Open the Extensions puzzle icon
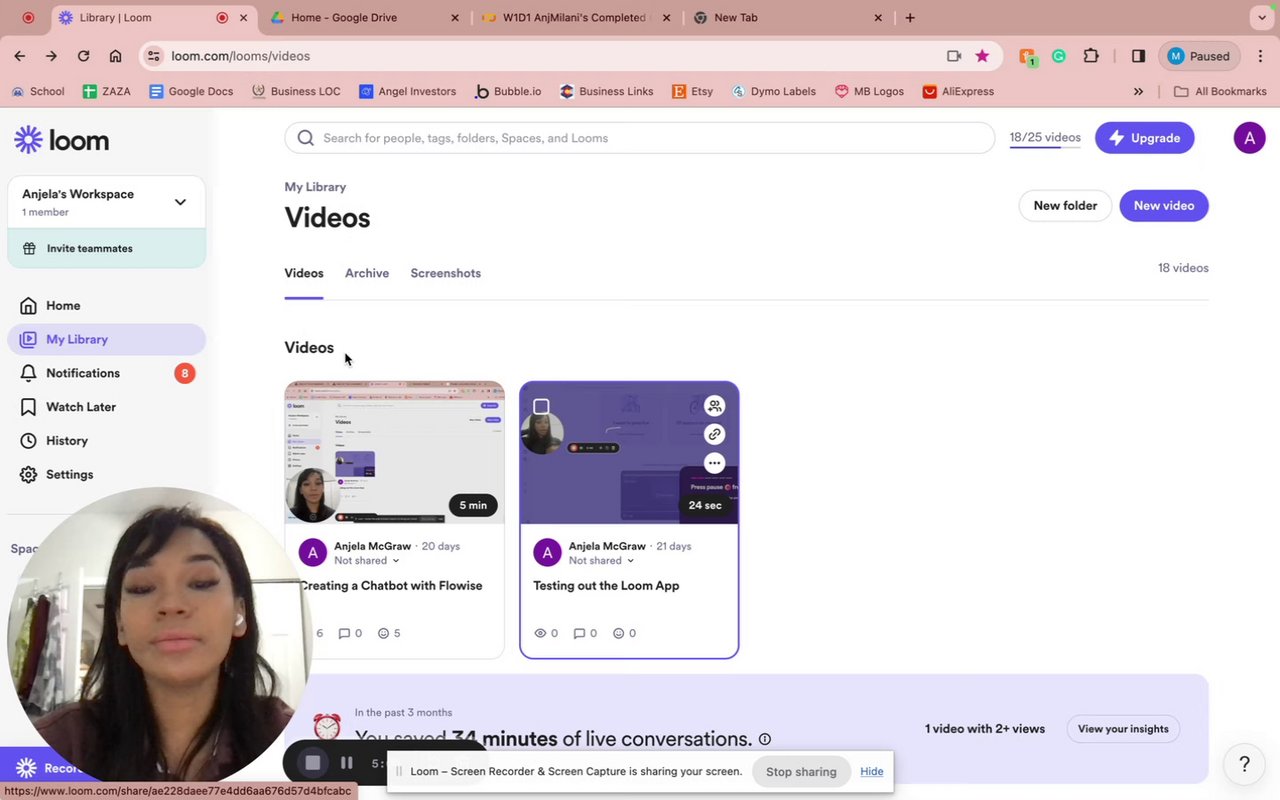The image size is (1280, 800). pyautogui.click(x=1091, y=56)
